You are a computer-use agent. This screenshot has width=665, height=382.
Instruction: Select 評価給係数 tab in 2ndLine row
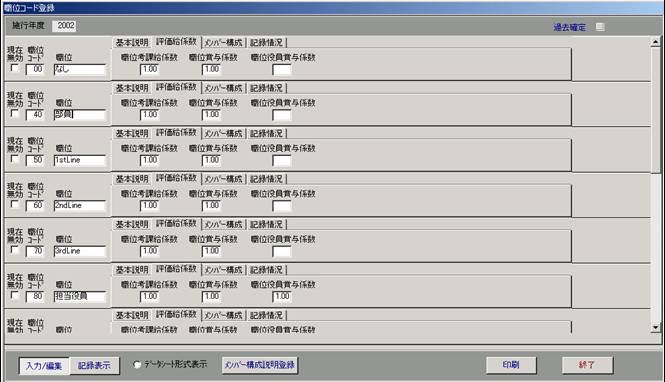pyautogui.click(x=176, y=178)
